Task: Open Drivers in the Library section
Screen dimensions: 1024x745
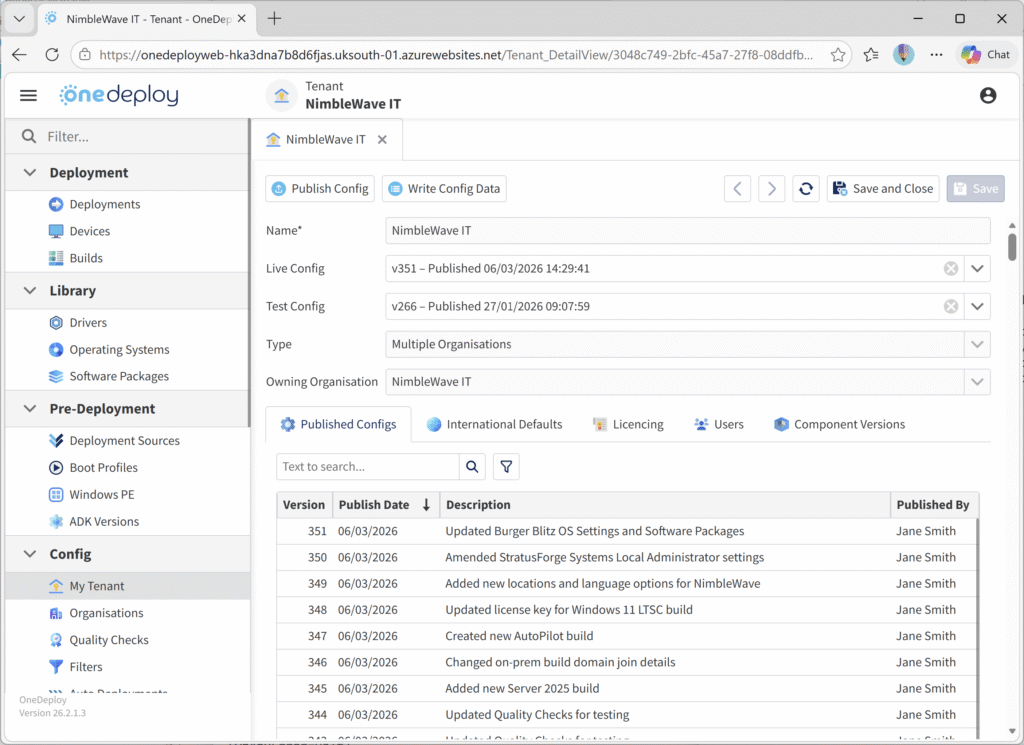Action: tap(77, 323)
